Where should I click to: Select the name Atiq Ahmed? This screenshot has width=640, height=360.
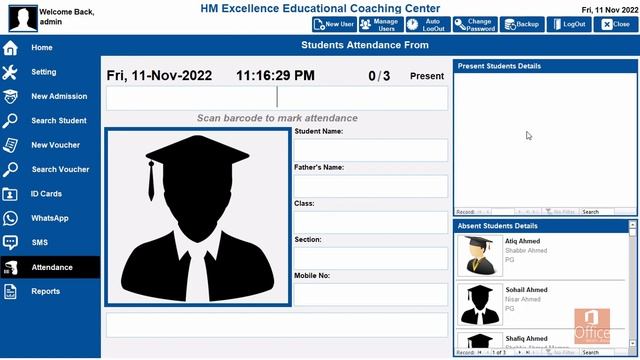pos(522,241)
